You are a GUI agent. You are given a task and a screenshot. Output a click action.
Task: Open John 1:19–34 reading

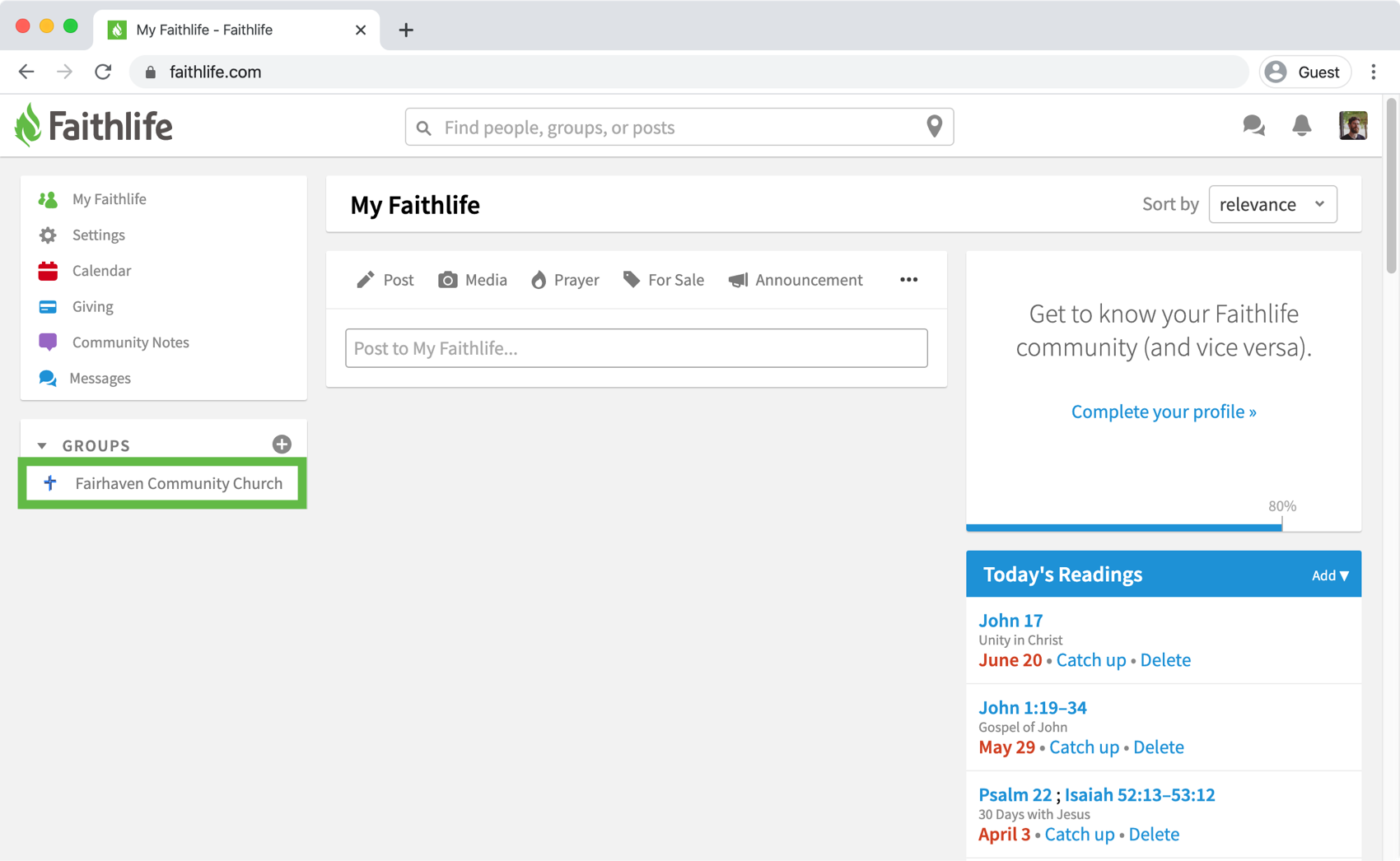[1033, 708]
